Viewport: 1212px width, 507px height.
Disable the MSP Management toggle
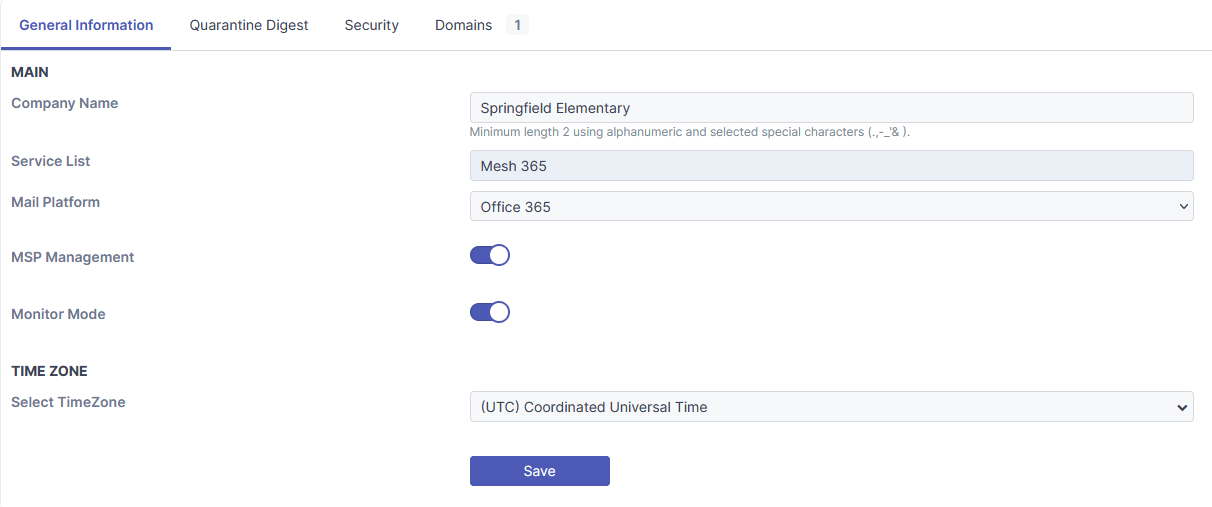490,255
